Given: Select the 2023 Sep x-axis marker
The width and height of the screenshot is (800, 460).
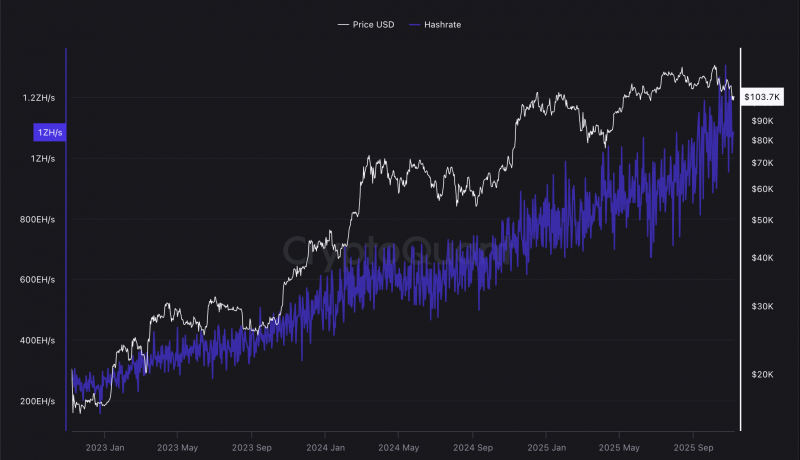Looking at the screenshot, I should coord(252,448).
